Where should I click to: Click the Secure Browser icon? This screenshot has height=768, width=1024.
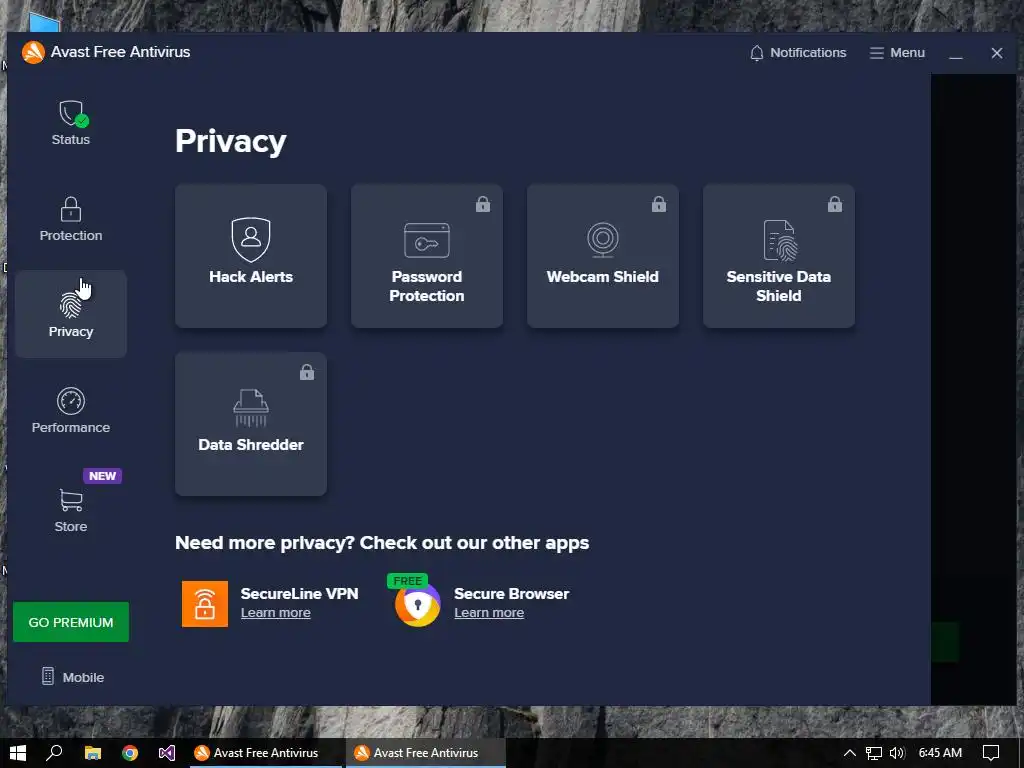click(418, 605)
